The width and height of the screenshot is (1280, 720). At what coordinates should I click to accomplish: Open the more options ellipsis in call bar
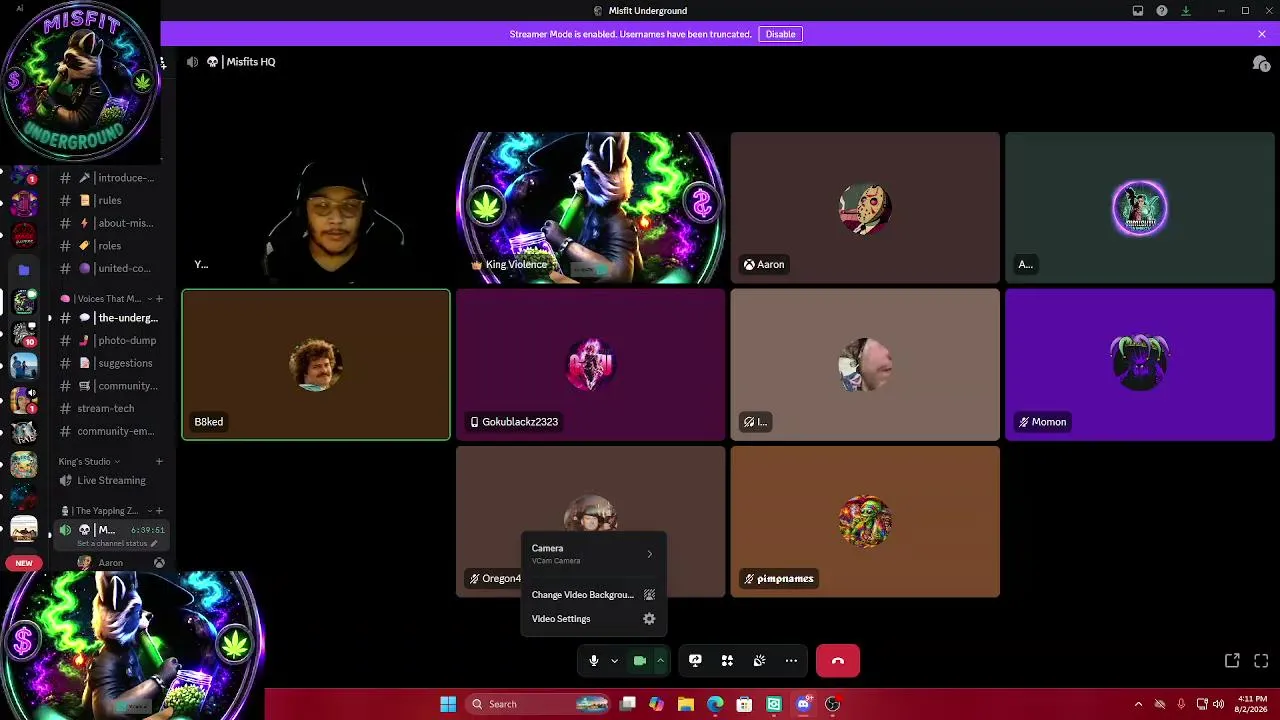coord(791,660)
